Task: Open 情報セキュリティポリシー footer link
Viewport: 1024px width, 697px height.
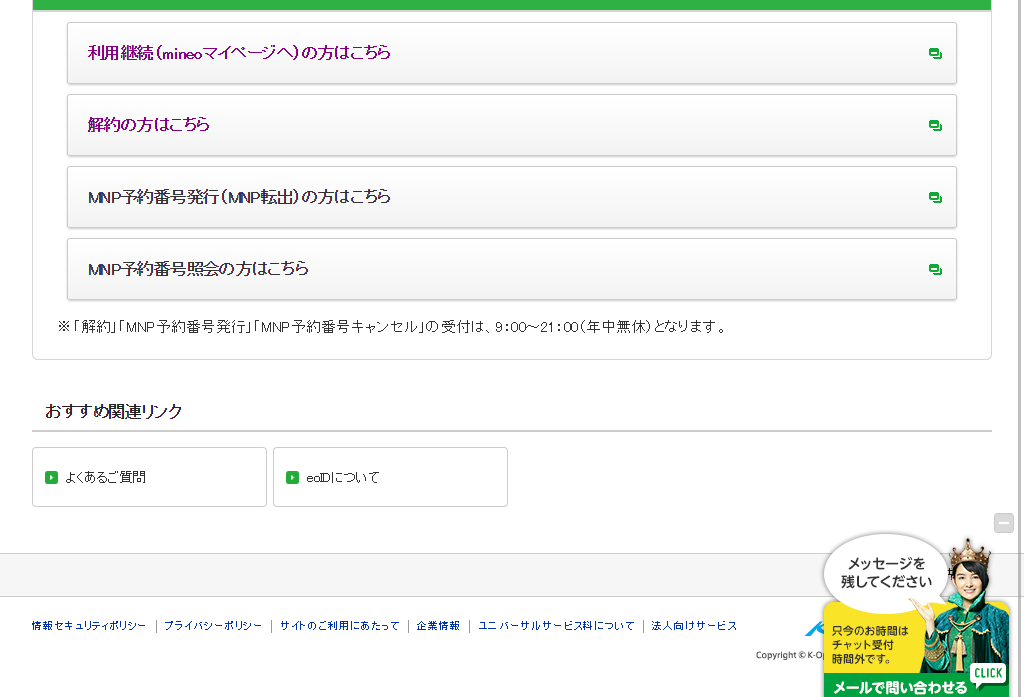Action: tap(89, 626)
